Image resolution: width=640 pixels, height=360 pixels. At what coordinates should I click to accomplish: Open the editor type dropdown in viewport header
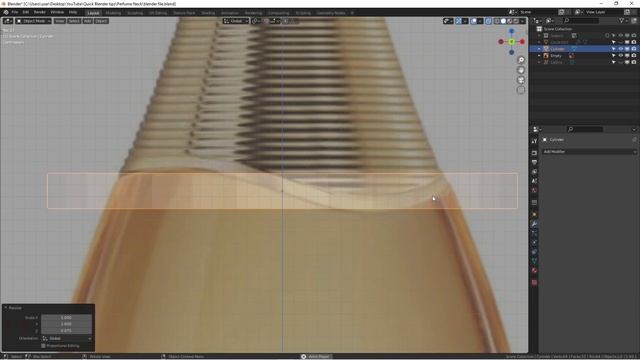7,21
